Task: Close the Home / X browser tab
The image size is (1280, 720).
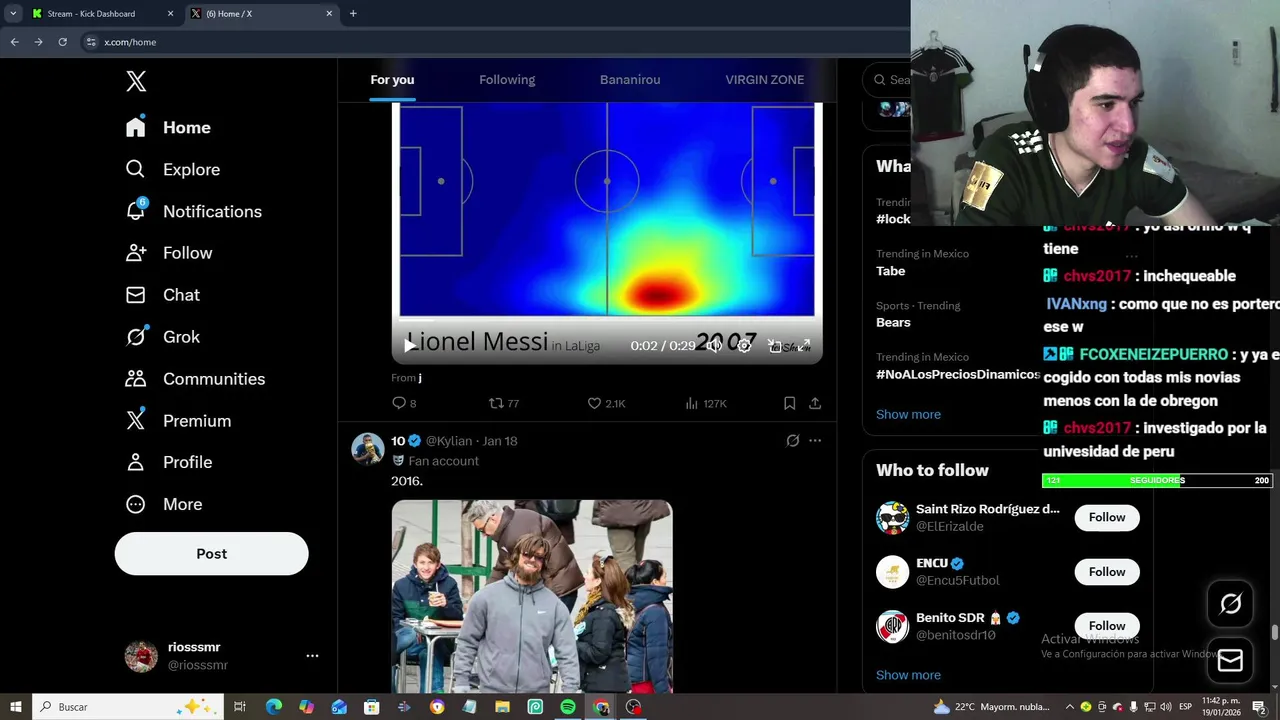Action: click(x=329, y=14)
